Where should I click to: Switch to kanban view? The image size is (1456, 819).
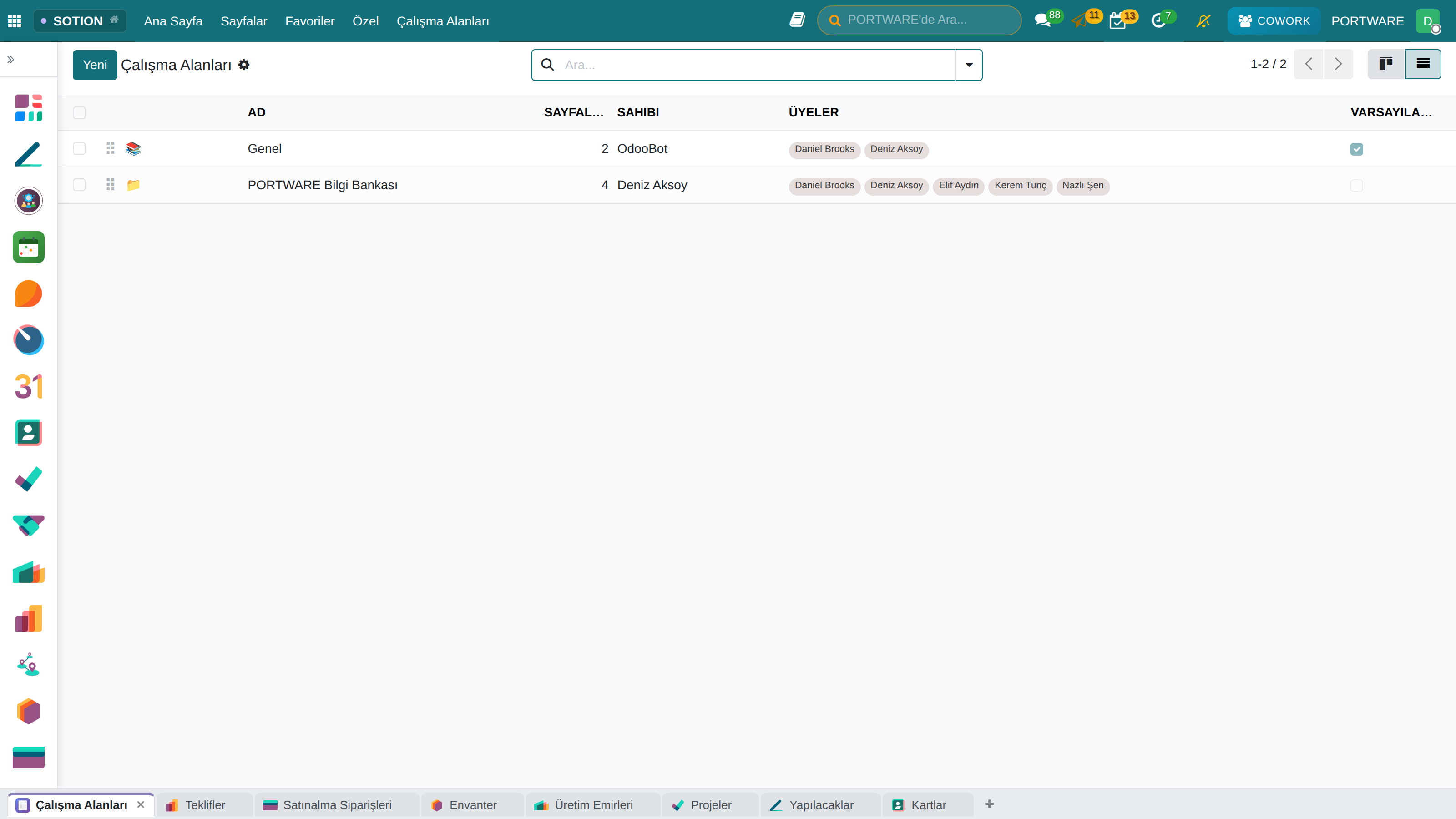[1386, 64]
